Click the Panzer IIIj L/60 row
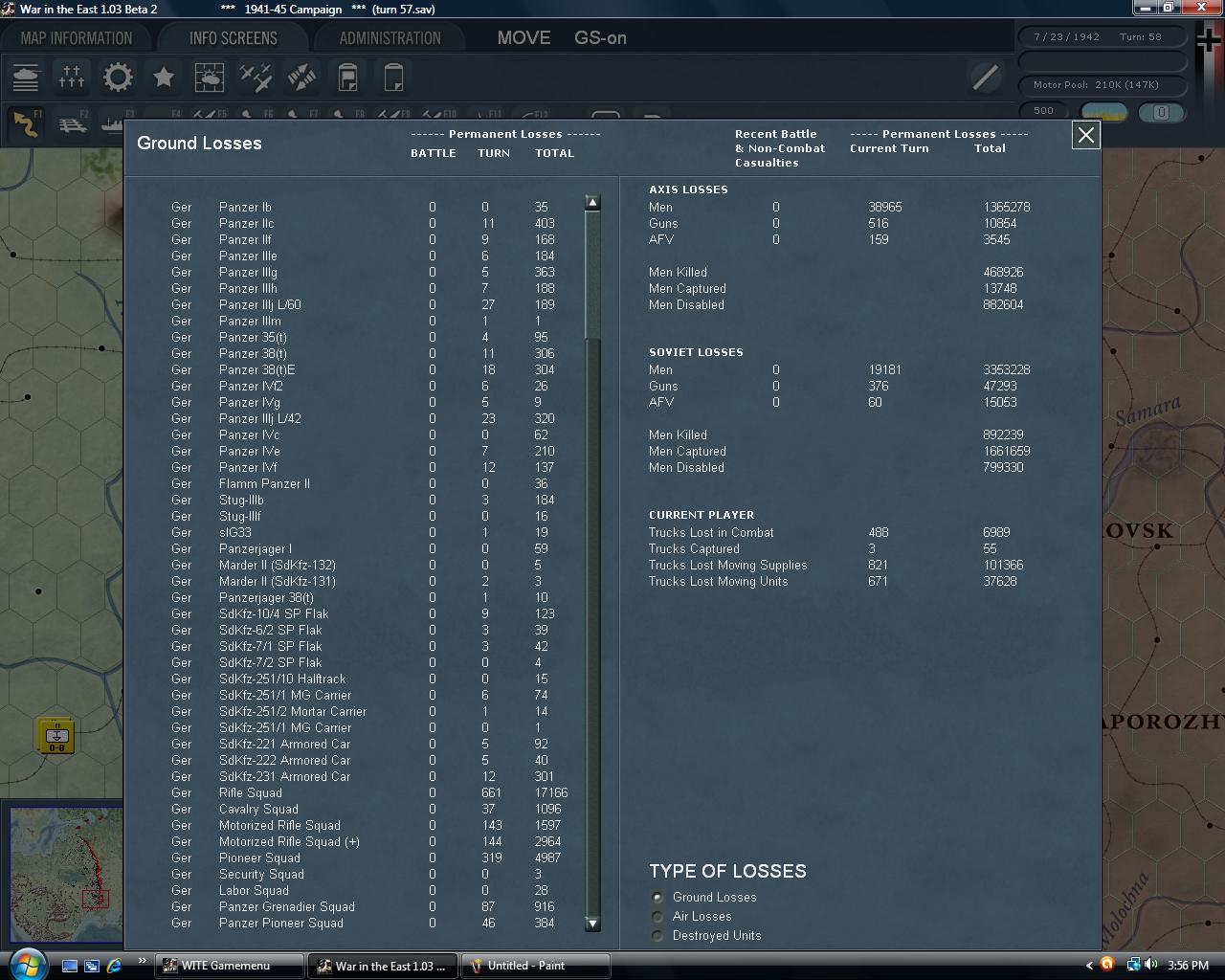 370,304
